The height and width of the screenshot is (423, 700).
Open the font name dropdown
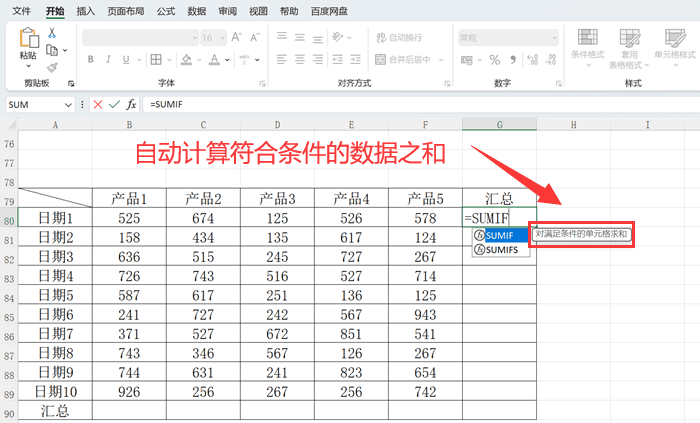click(x=195, y=38)
